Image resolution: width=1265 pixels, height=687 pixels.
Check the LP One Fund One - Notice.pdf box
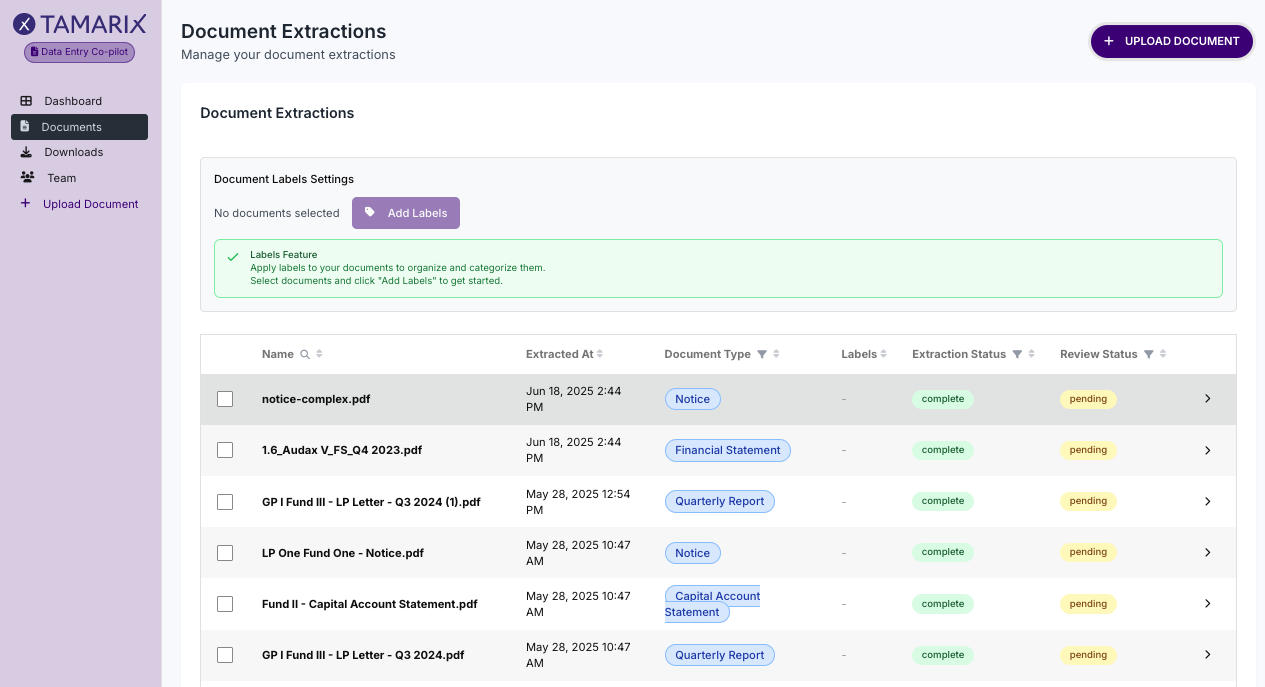225,553
